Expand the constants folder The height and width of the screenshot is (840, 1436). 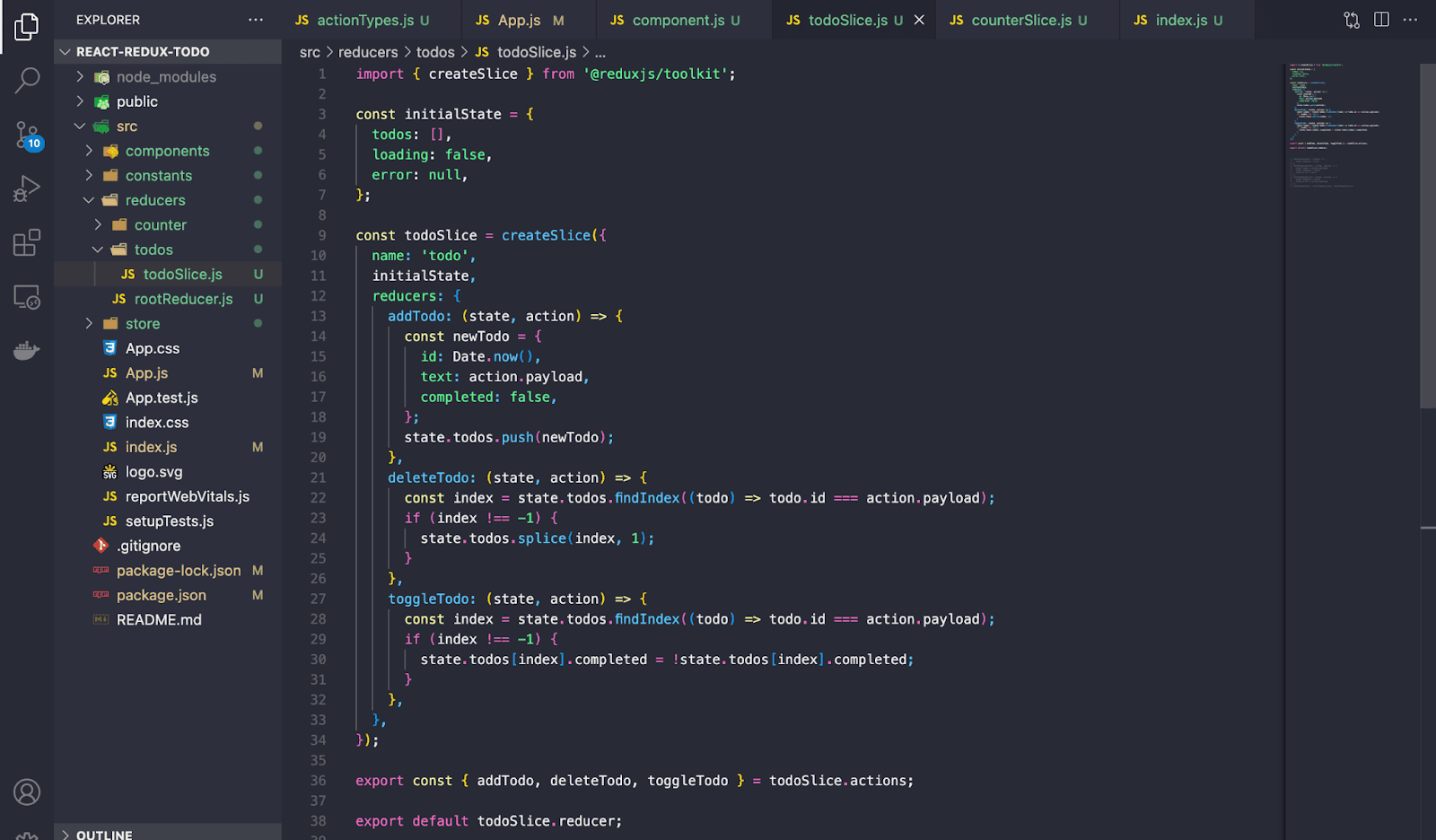pos(168,176)
